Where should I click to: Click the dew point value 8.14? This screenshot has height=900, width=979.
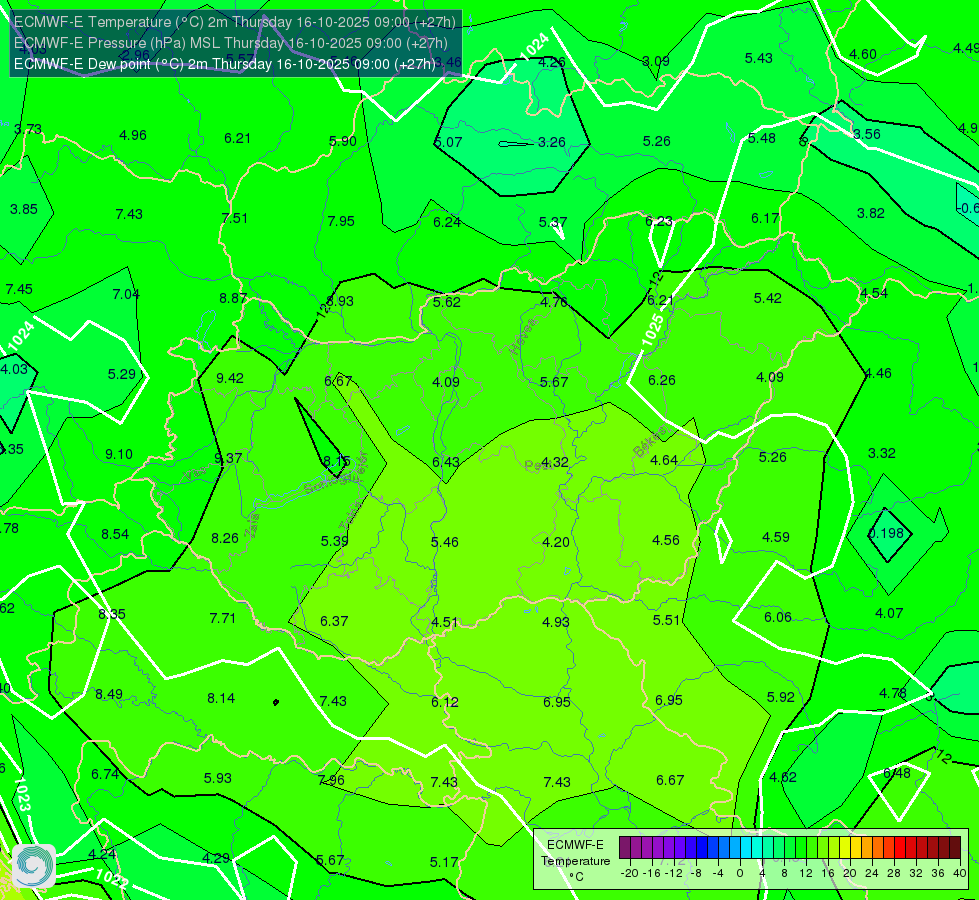tap(221, 698)
